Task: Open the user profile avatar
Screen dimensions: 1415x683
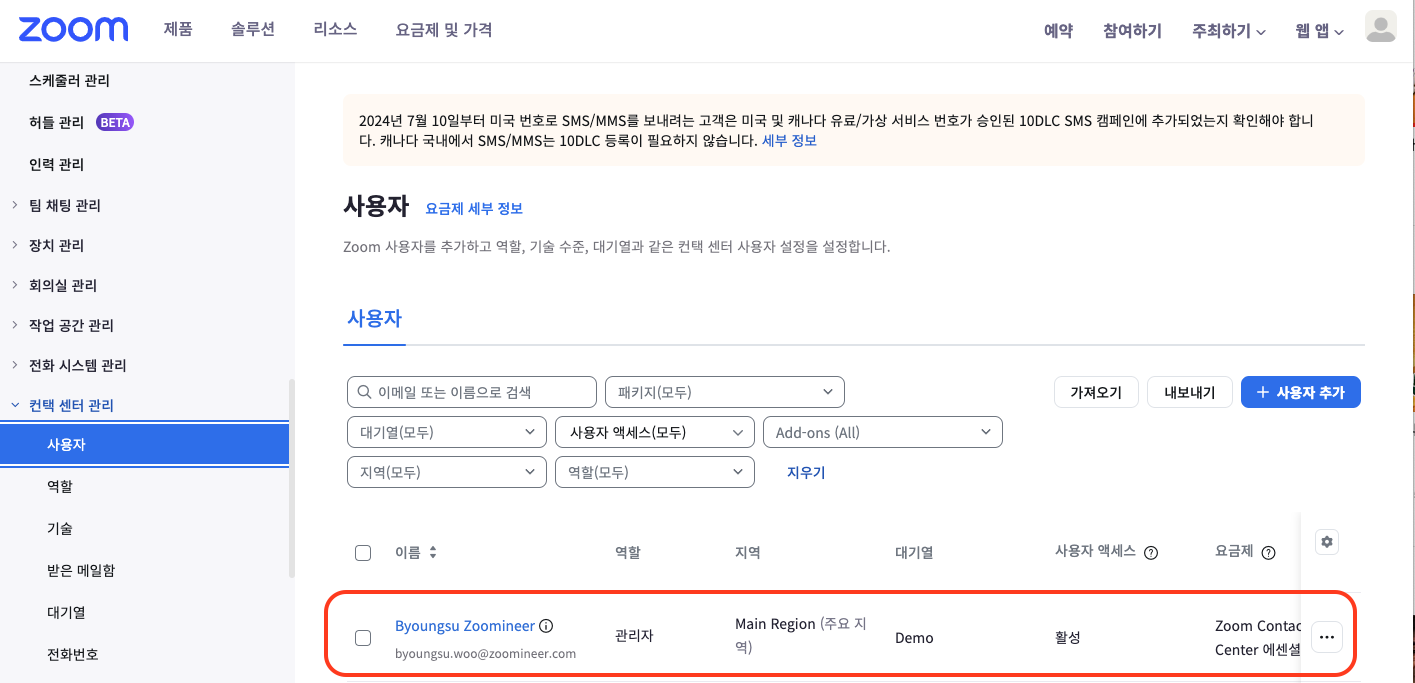Action: click(1381, 27)
